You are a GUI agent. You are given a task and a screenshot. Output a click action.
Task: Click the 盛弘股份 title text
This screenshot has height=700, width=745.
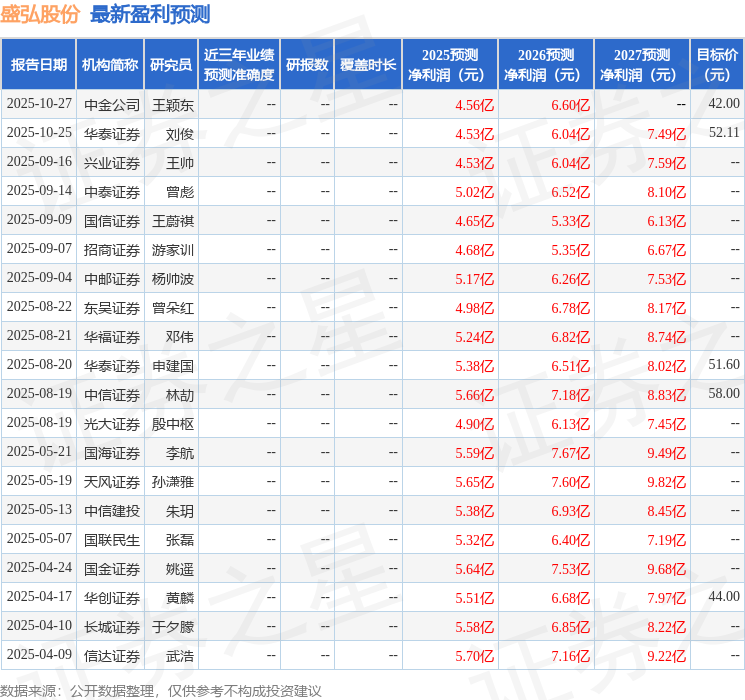(40, 14)
